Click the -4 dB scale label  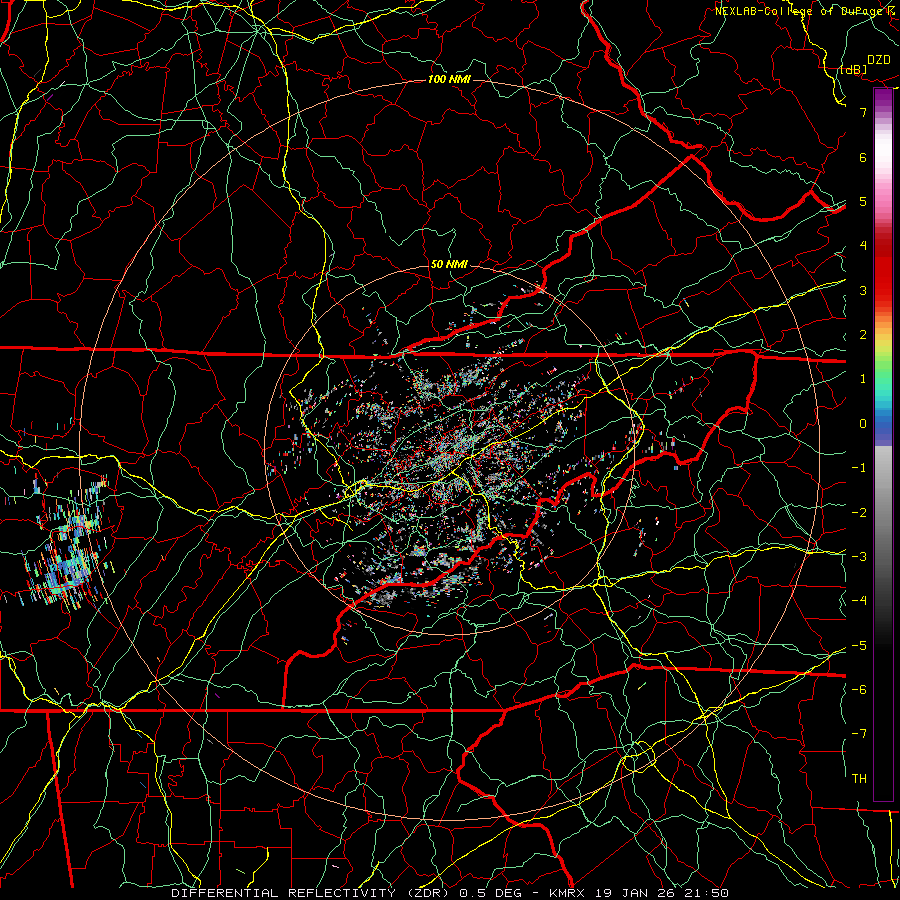pos(859,601)
